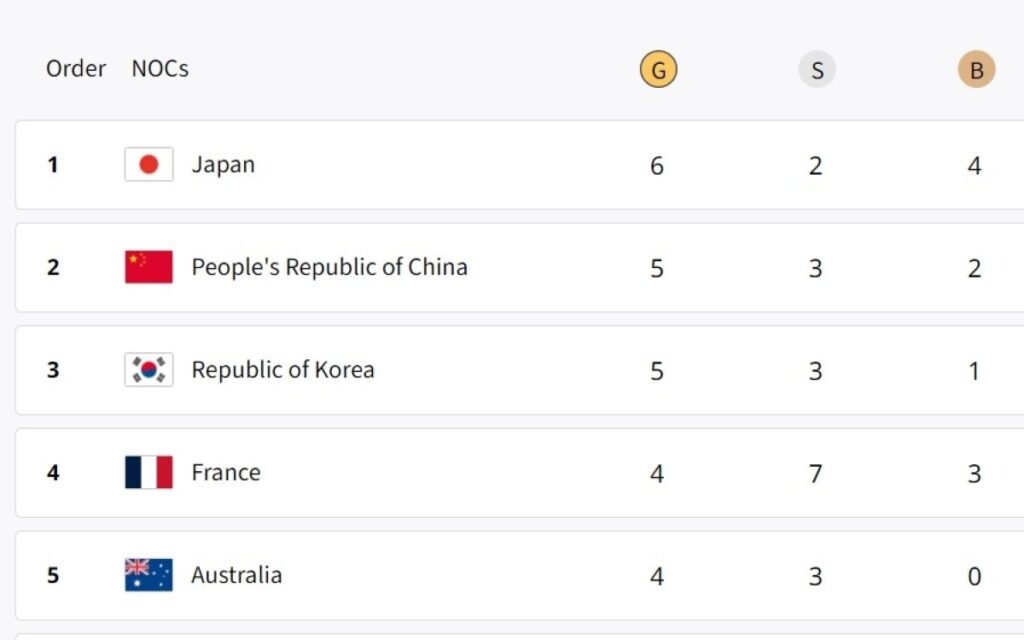Open the Republic of Korea entry
Viewport: 1024px width, 640px height.
tap(283, 370)
